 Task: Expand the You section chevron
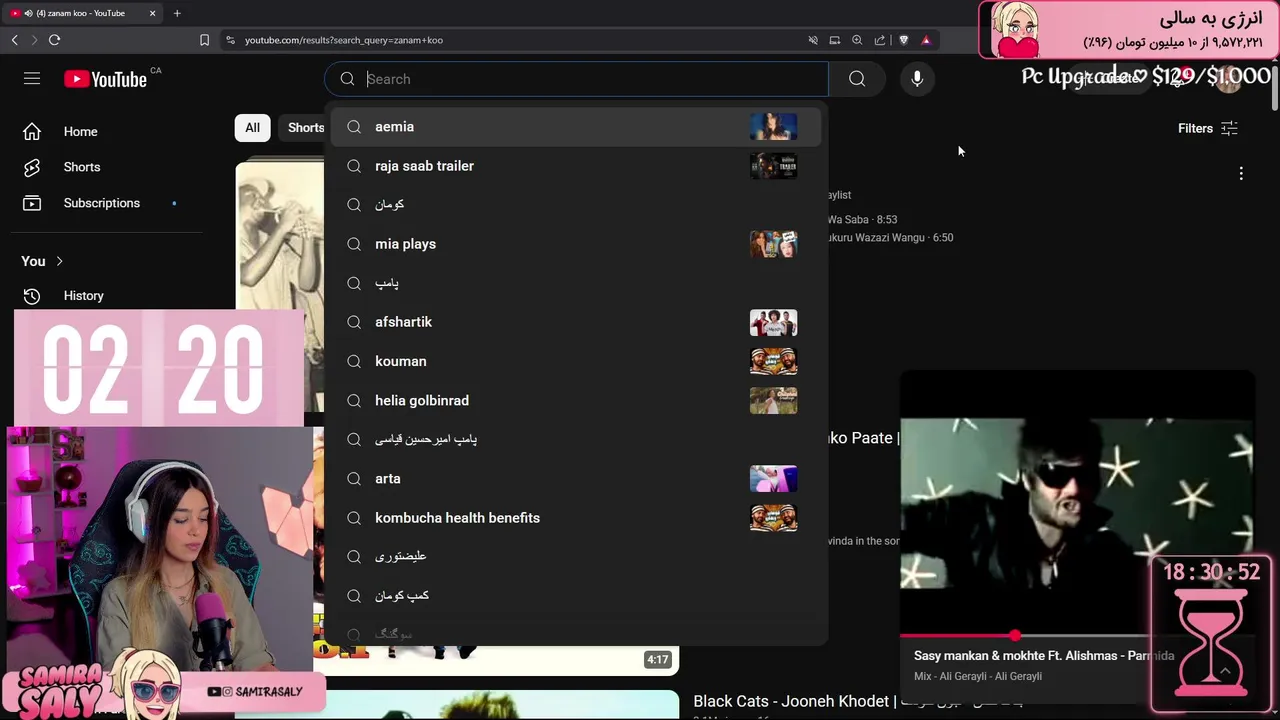point(59,261)
